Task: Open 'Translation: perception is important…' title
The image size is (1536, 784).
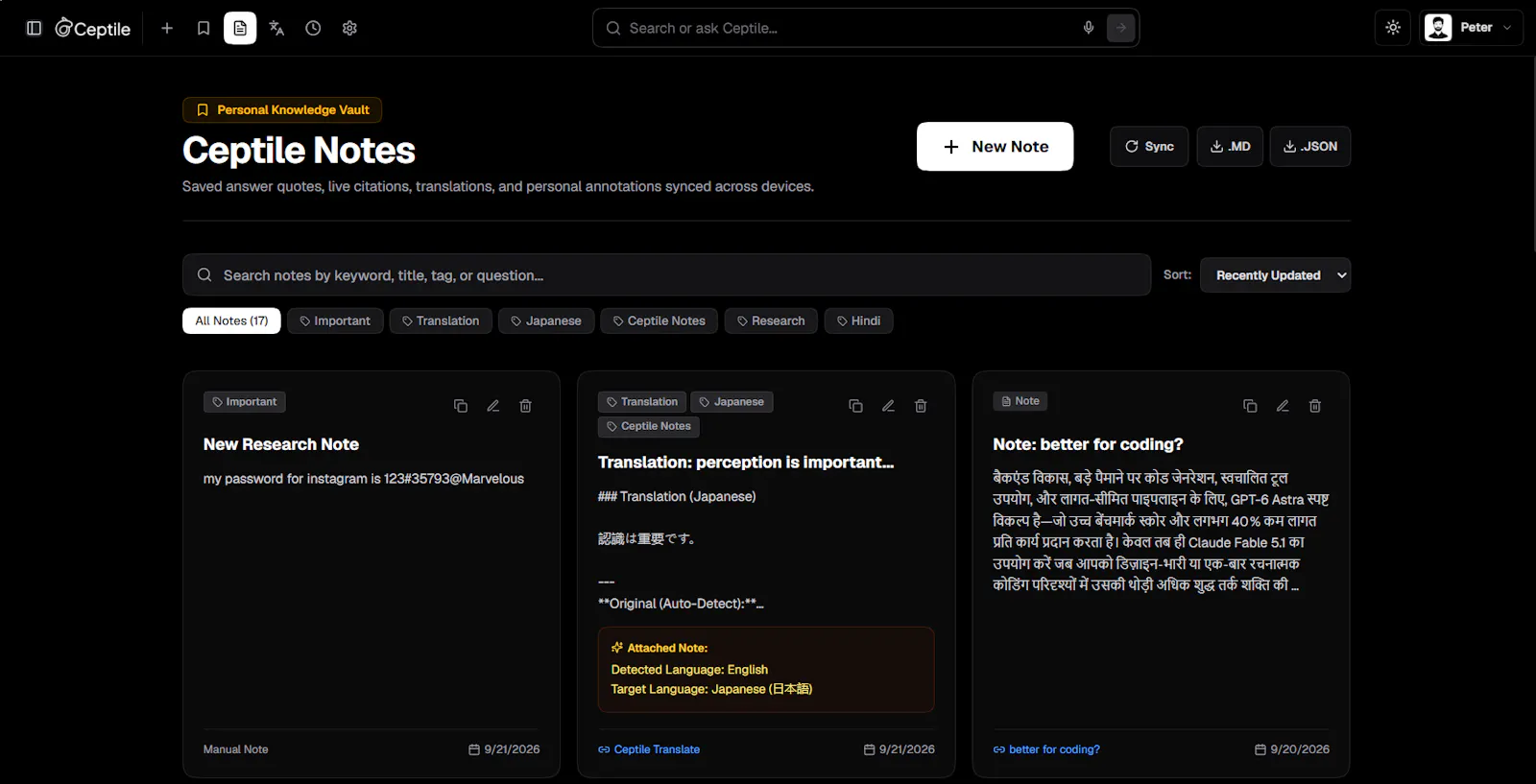Action: tap(746, 463)
